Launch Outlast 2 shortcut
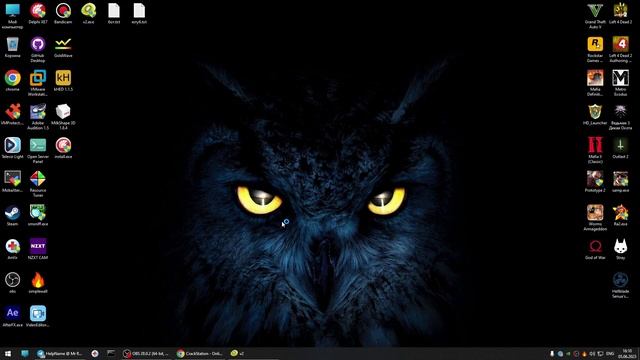 620,148
